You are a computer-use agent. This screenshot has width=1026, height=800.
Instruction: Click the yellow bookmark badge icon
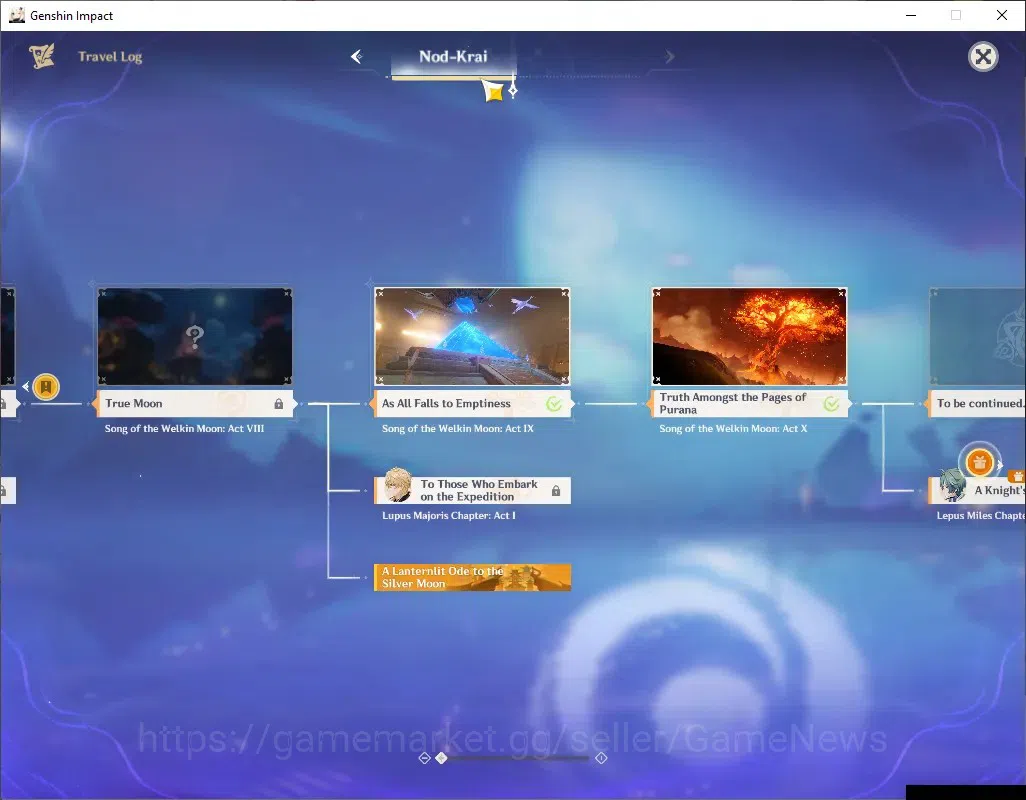click(46, 387)
